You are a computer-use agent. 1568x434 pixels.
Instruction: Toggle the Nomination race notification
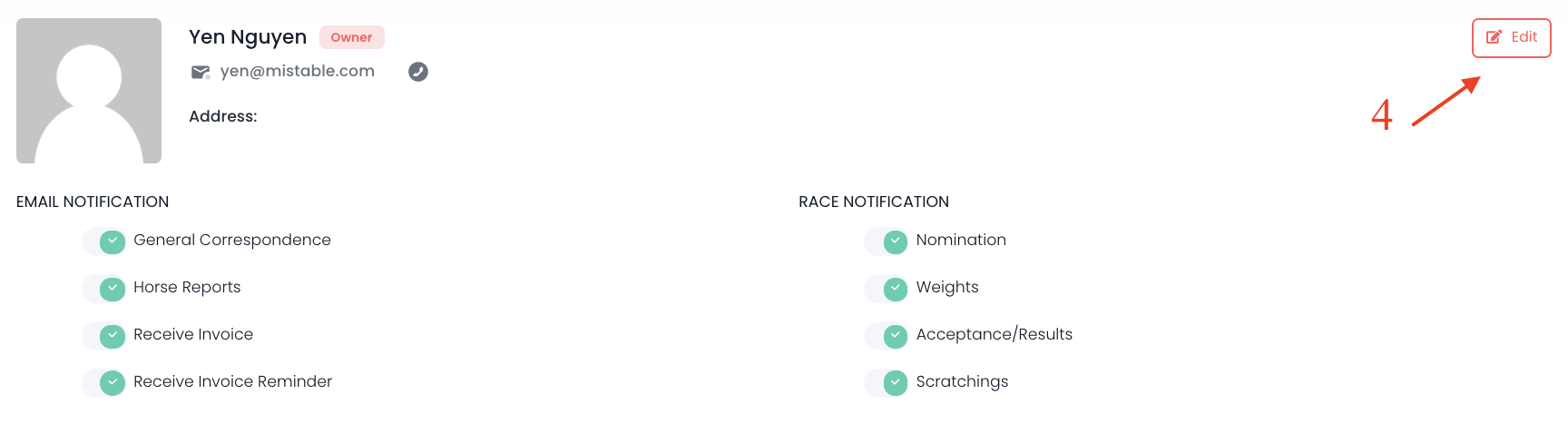887,242
